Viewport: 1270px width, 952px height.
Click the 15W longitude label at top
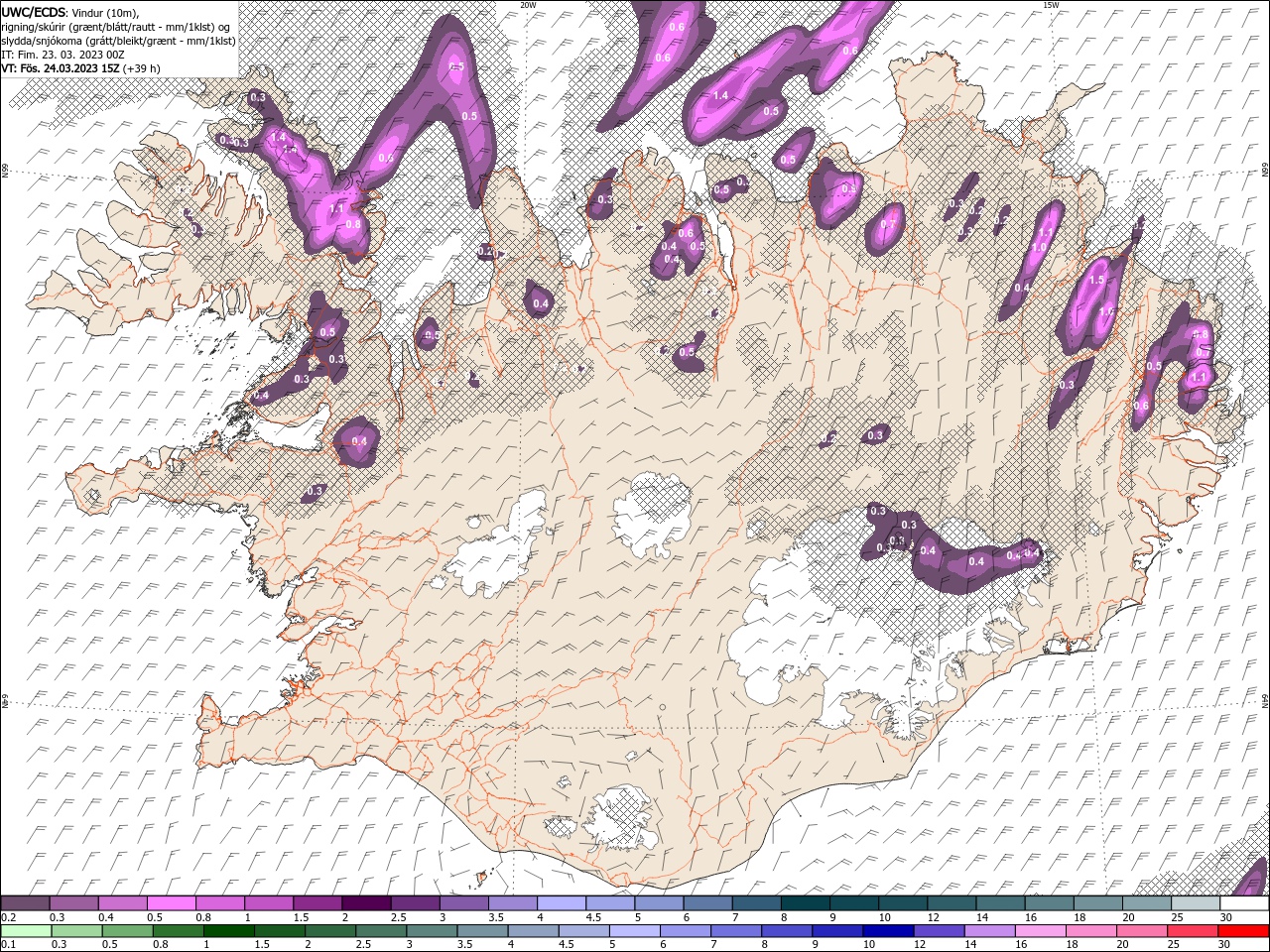pos(1050,5)
